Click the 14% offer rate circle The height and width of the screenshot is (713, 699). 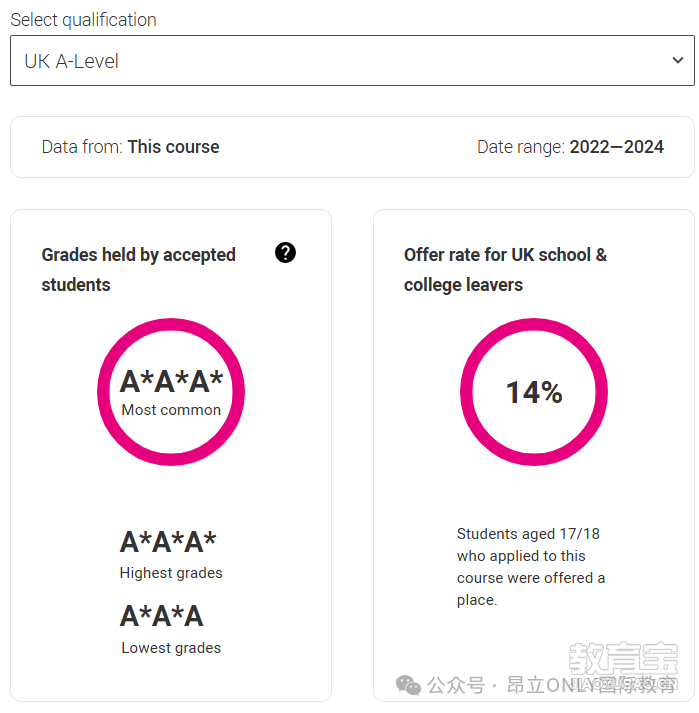534,392
